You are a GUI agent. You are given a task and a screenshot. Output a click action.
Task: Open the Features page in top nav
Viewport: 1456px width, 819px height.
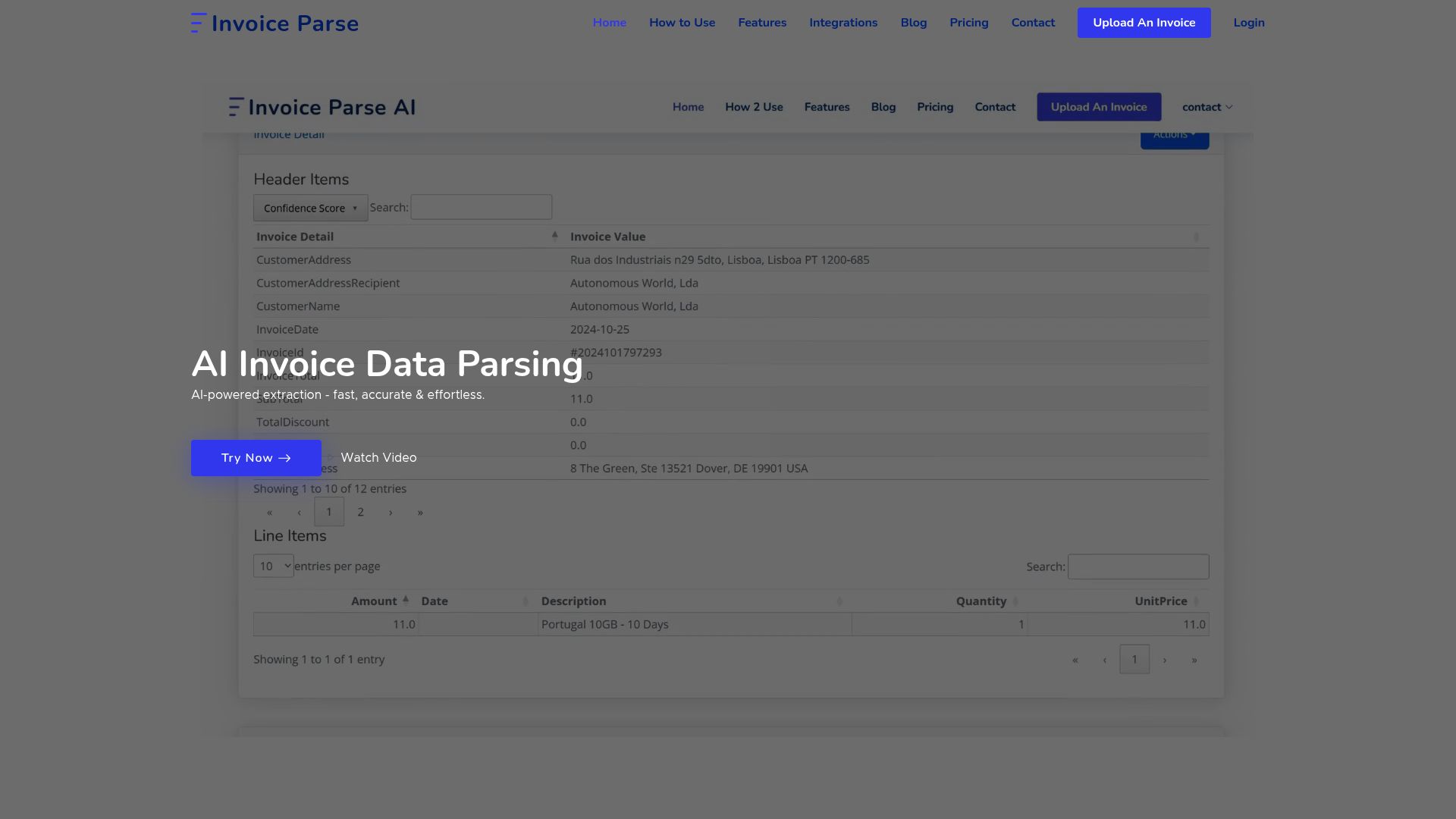[x=762, y=23]
